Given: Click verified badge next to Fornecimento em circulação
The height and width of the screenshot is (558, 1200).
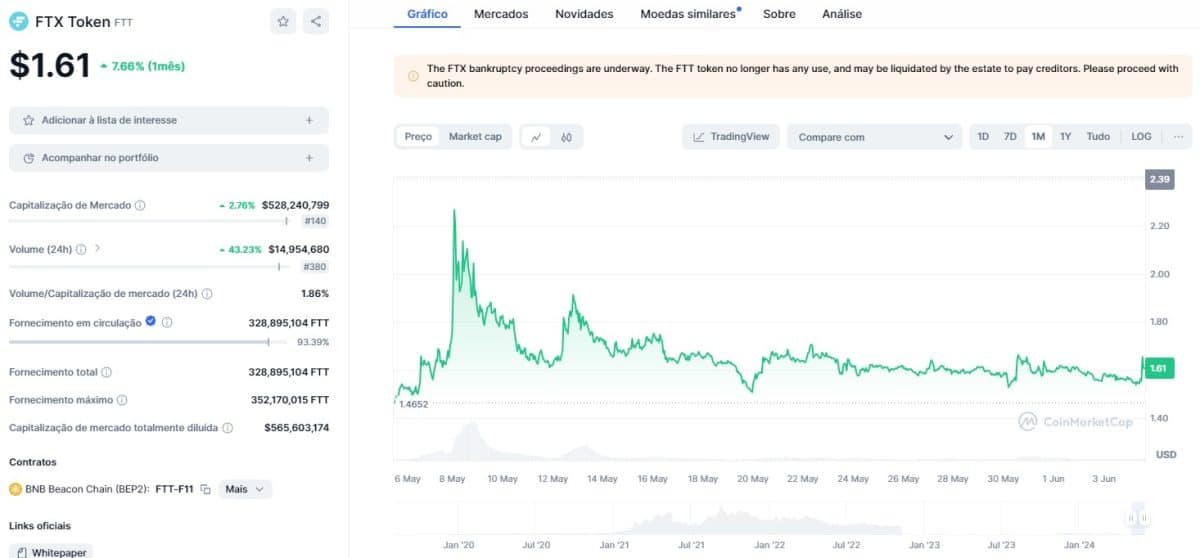Looking at the screenshot, I should pyautogui.click(x=150, y=322).
